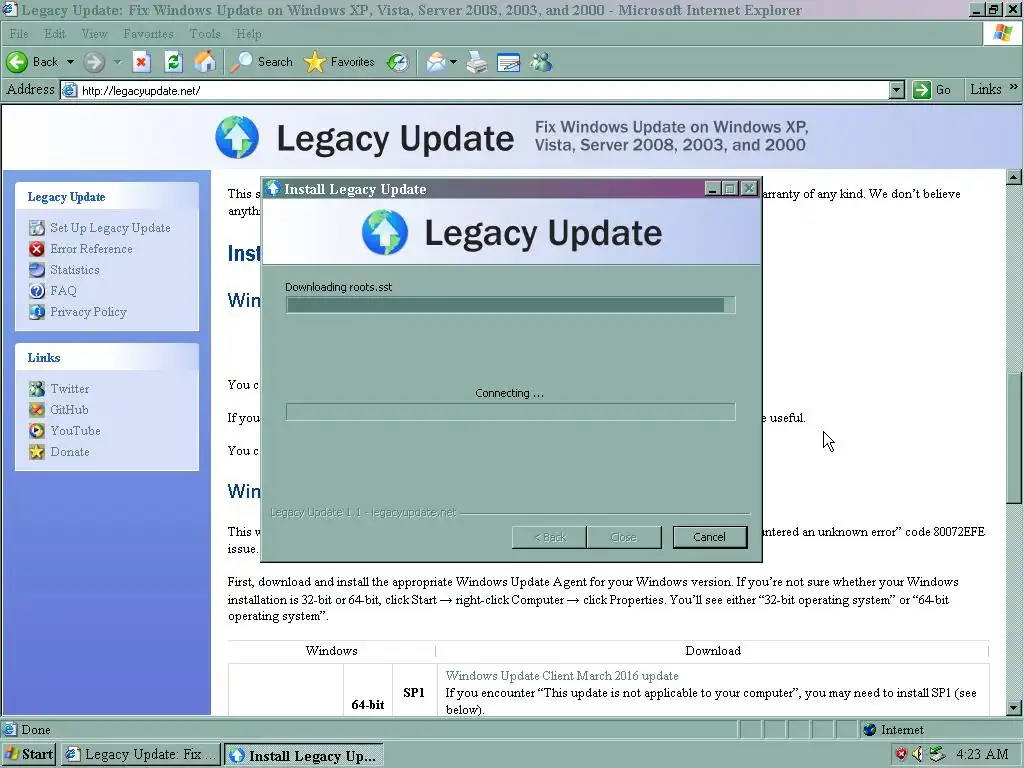Open the Mail button dropdown arrow

pos(453,62)
